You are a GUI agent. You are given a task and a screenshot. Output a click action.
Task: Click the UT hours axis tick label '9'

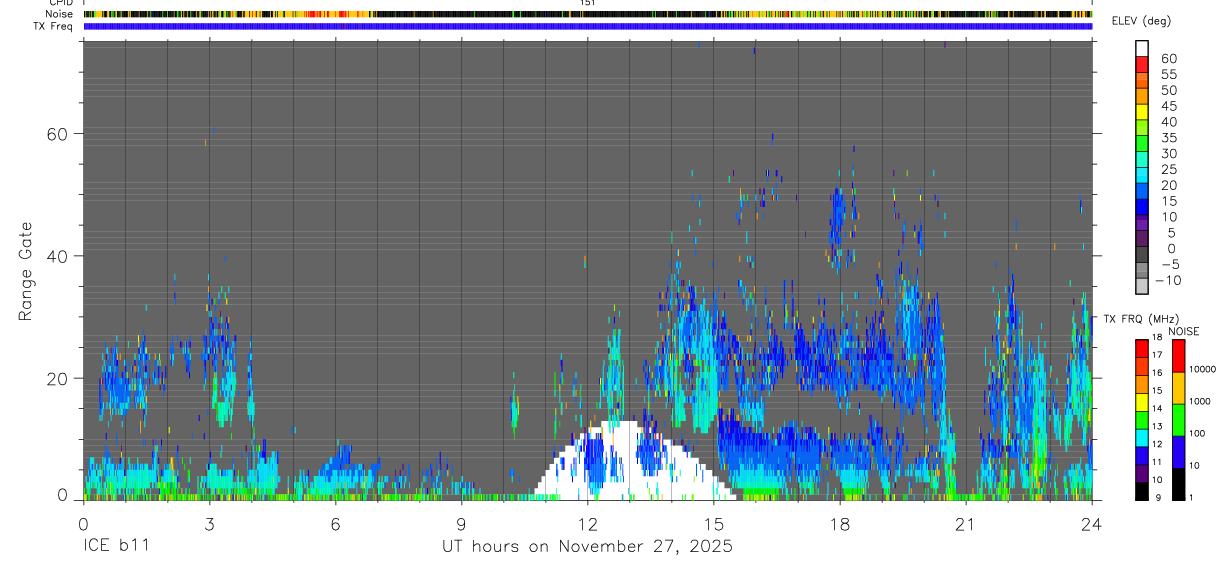(462, 524)
